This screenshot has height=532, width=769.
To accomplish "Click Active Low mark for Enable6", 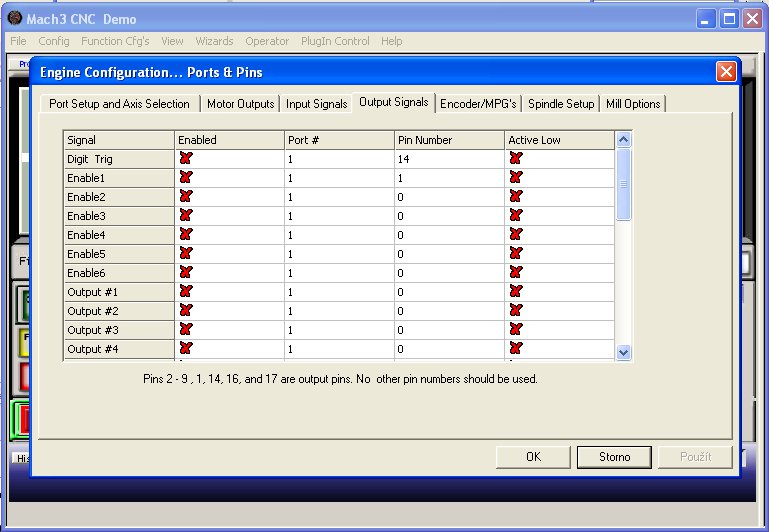I will pos(516,273).
